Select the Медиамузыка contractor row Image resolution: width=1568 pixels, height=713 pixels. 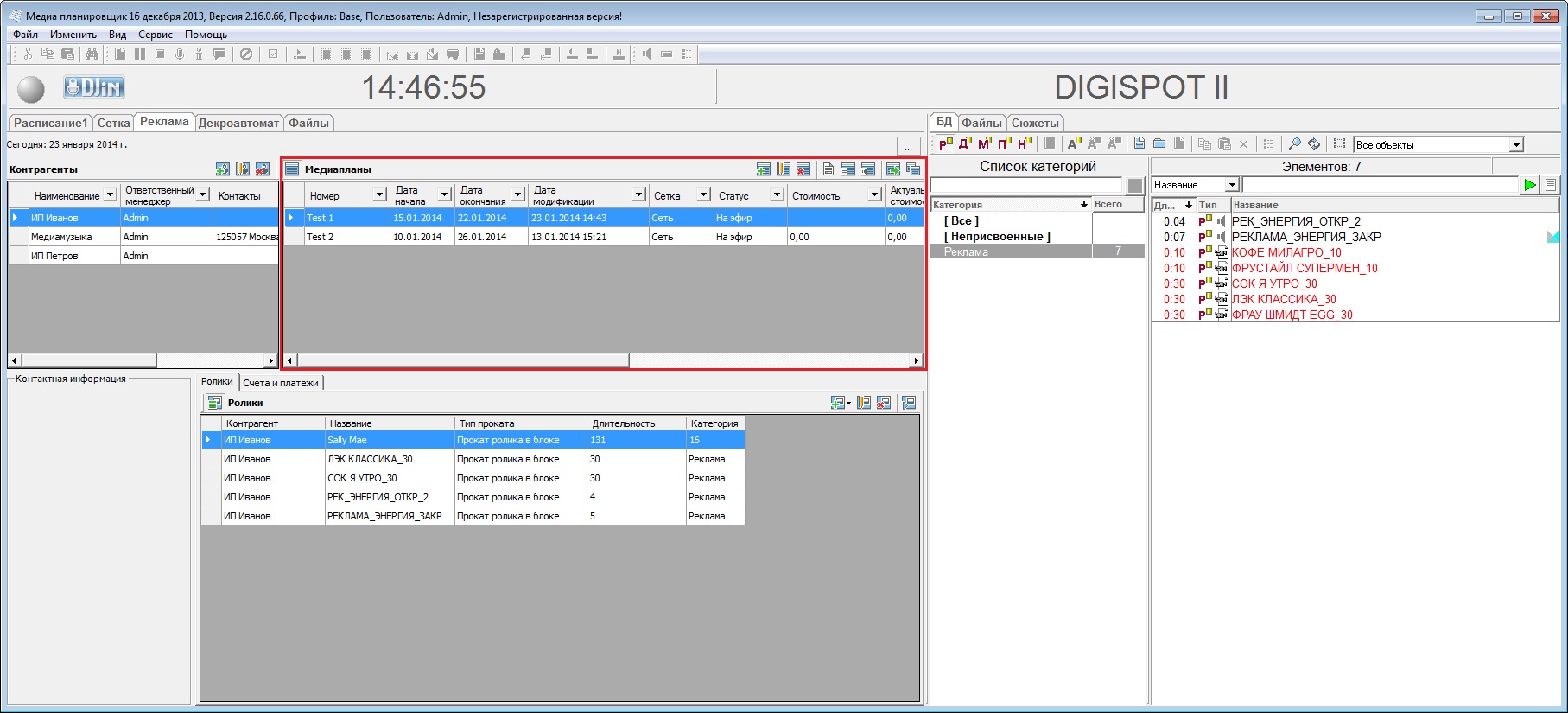(x=143, y=237)
